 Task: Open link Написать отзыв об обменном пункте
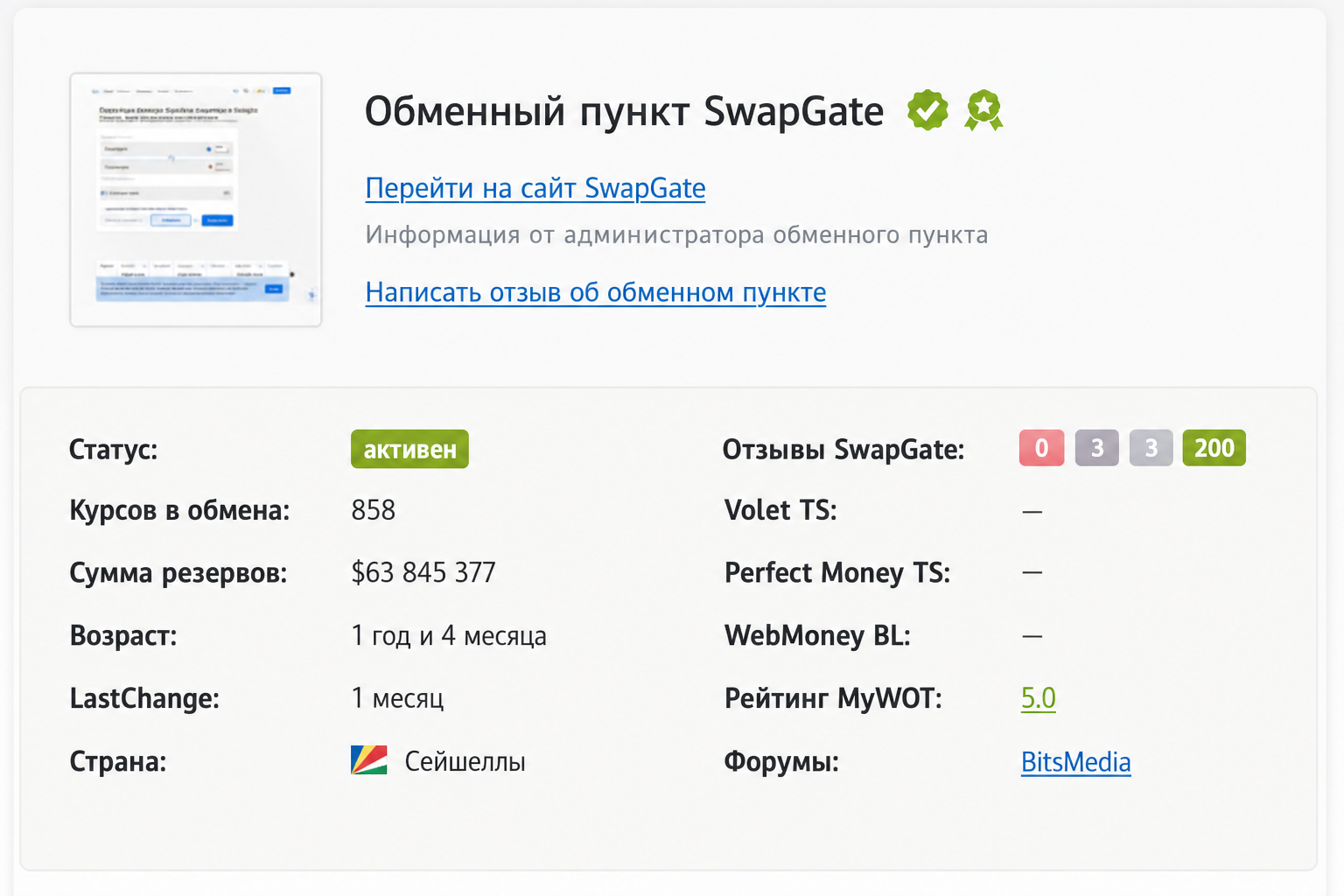click(x=596, y=292)
